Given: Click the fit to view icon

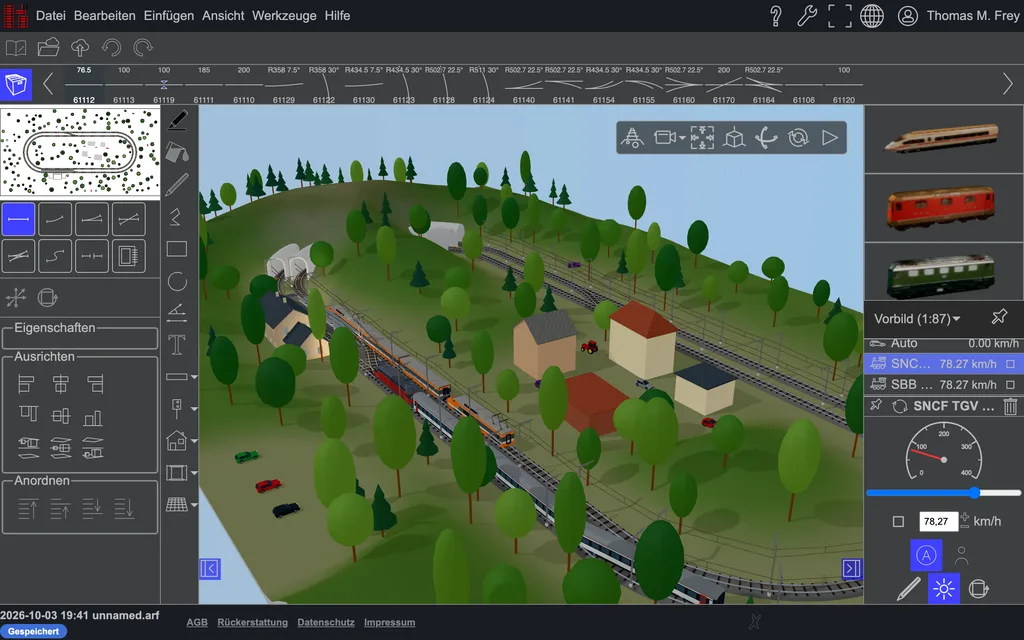Looking at the screenshot, I should 702,138.
